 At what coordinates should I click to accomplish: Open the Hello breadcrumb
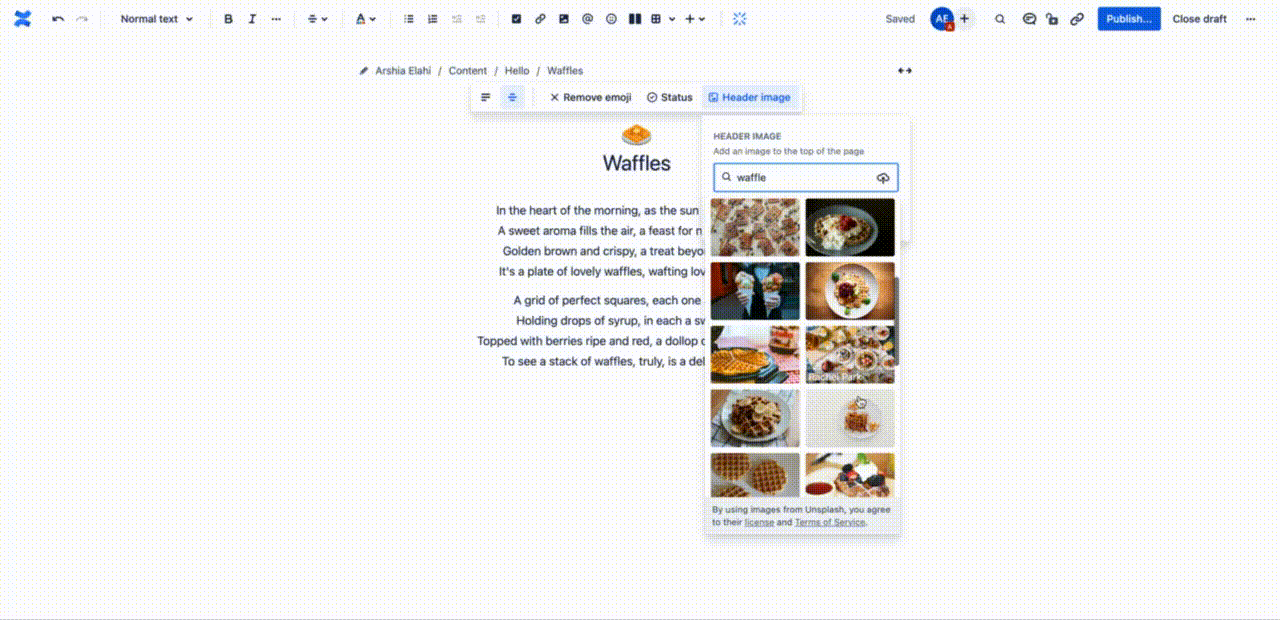(517, 71)
